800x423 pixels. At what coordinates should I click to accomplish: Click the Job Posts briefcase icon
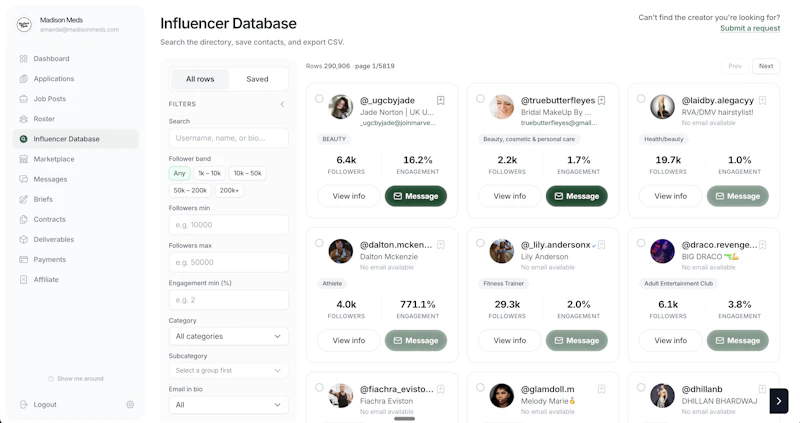(x=23, y=99)
